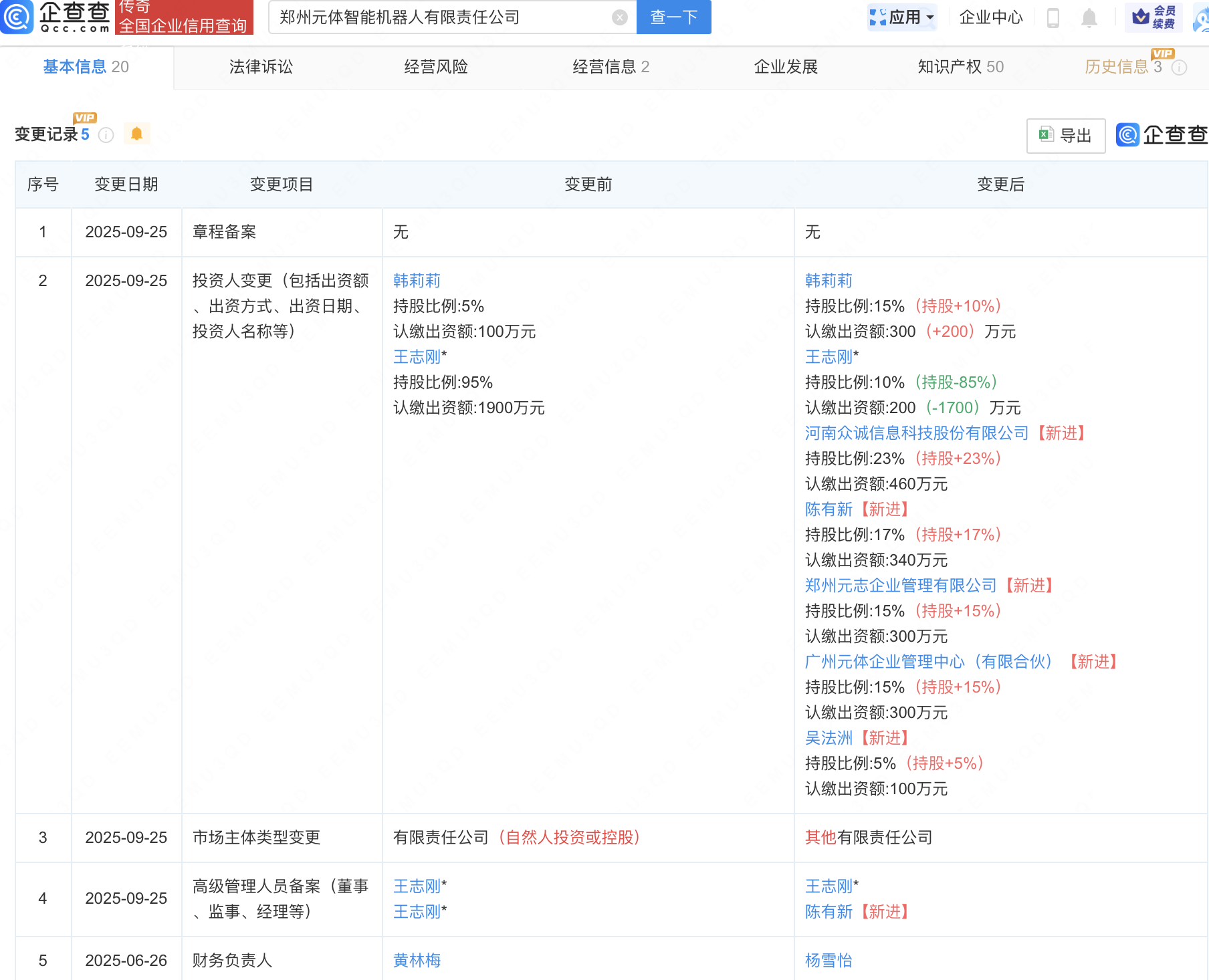Click the info icon next to 变更记录
Viewport: 1209px width, 980px height.
(106, 135)
